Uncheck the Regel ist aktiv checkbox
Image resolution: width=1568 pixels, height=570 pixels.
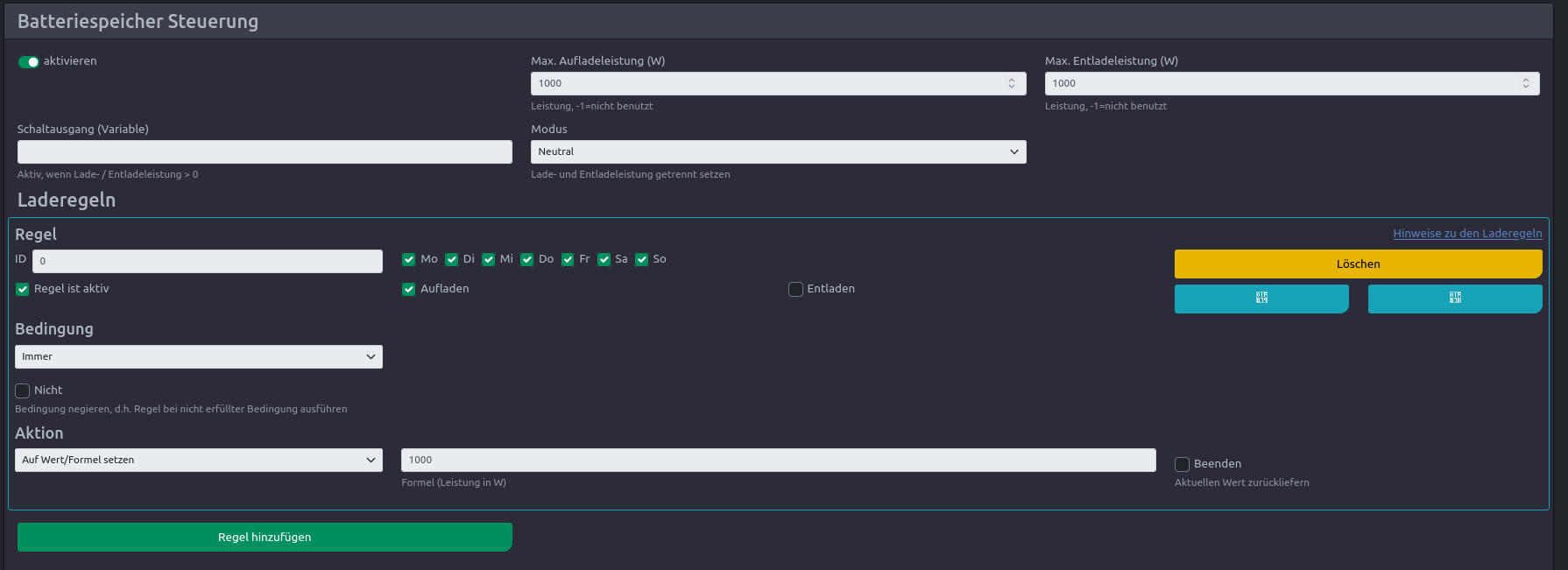23,289
